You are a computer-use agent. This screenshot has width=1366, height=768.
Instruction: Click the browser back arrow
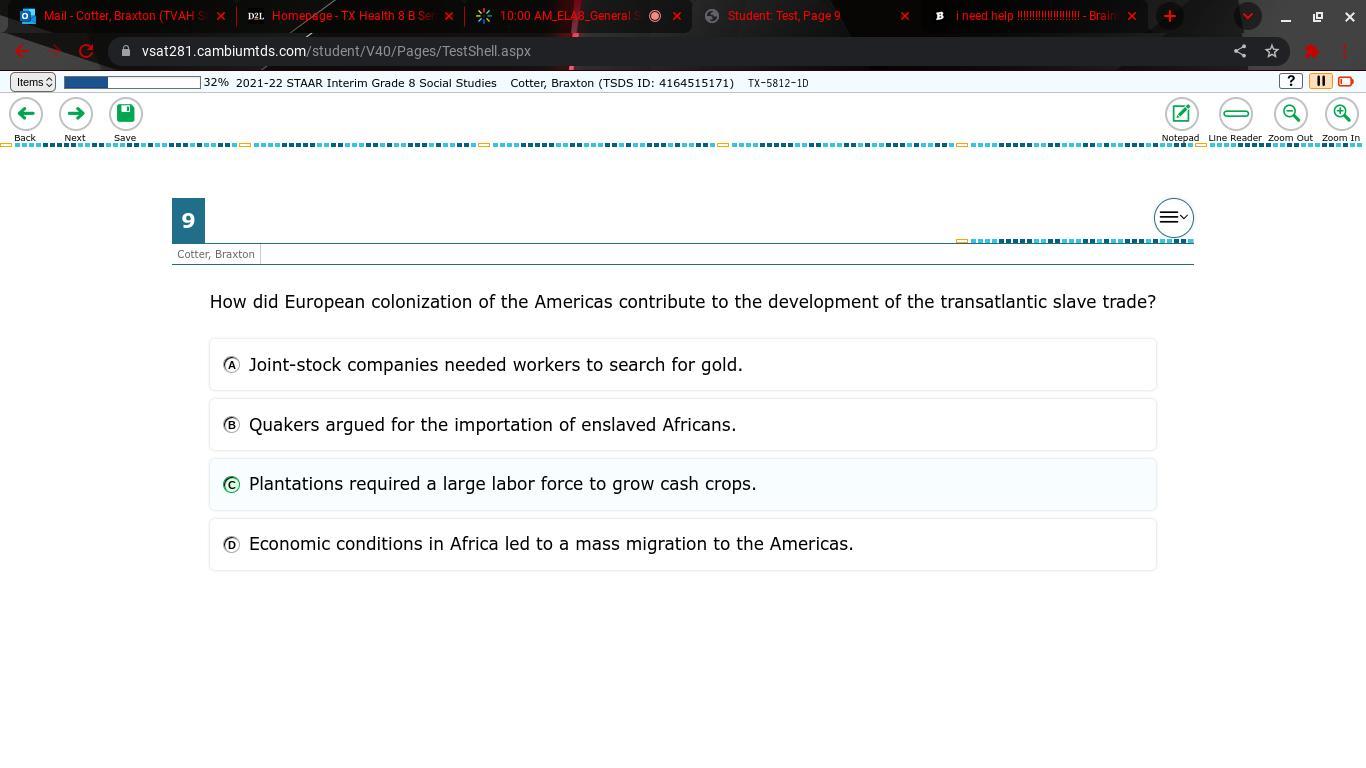[x=22, y=51]
